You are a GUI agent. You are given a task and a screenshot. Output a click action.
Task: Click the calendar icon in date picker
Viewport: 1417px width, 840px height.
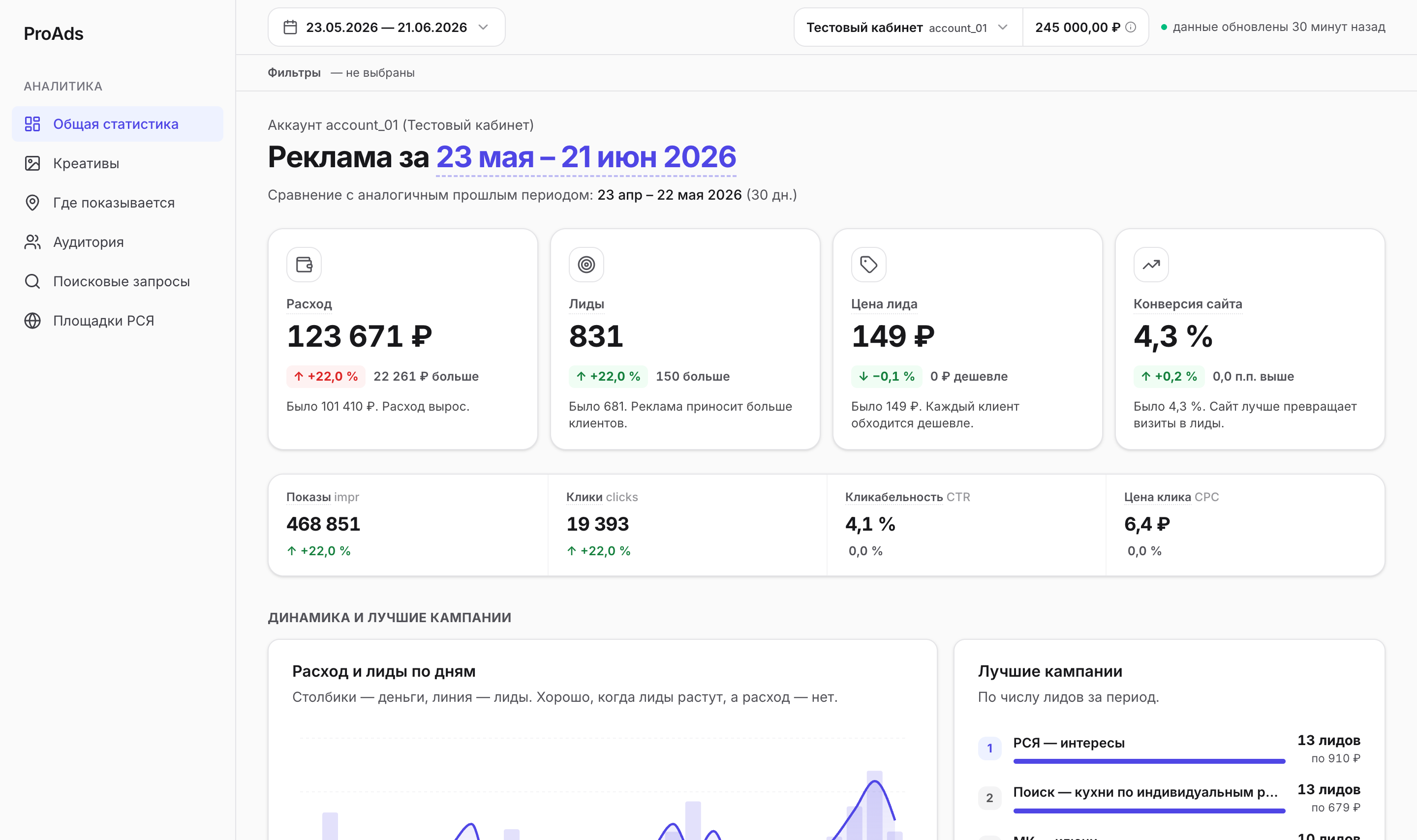click(x=290, y=27)
